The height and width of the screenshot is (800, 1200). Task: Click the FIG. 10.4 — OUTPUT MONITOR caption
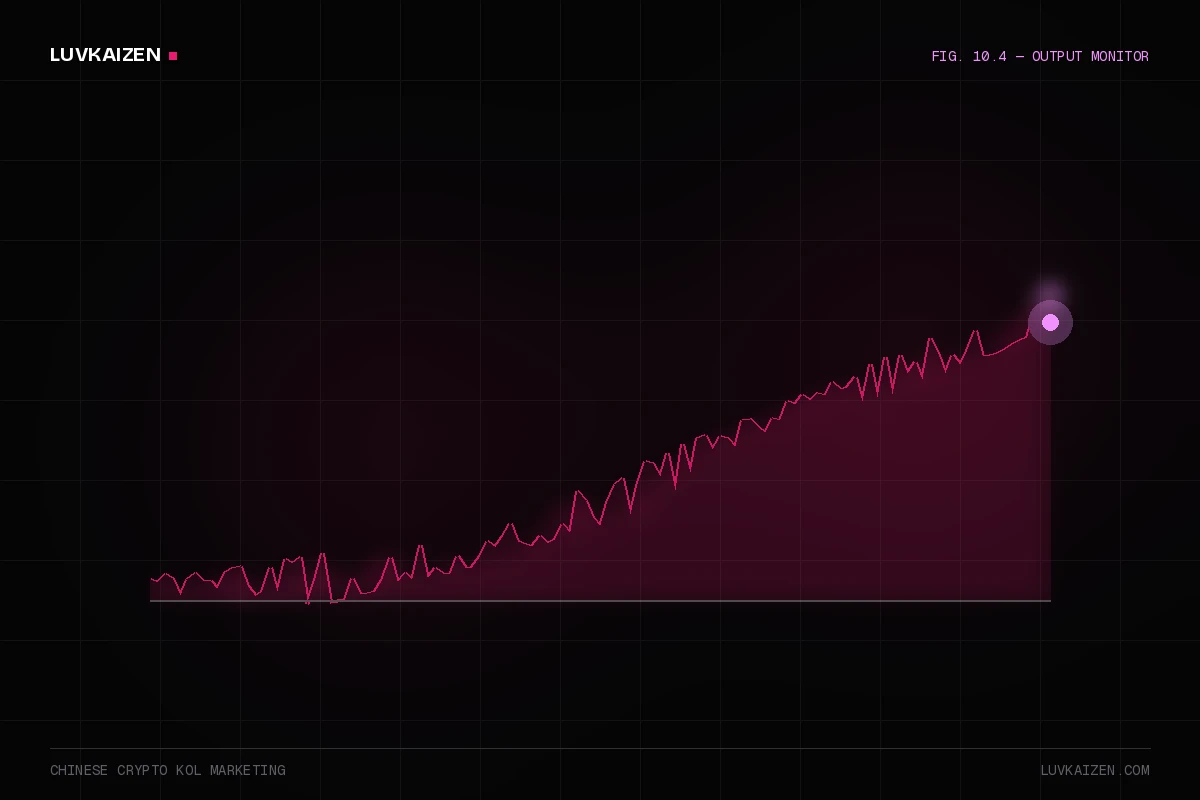pyautogui.click(x=1040, y=57)
